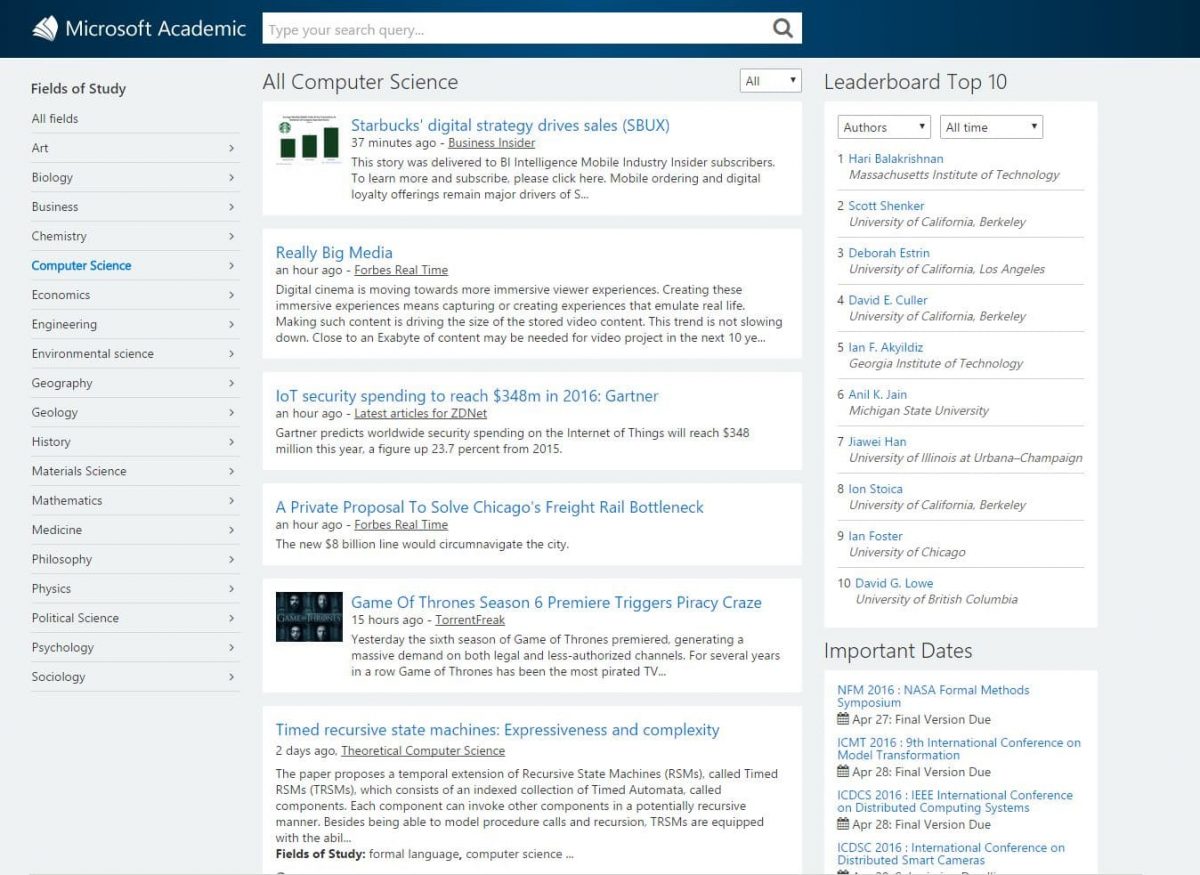Select Psychology field in sidebar
This screenshot has height=875, width=1200.
[x=62, y=647]
